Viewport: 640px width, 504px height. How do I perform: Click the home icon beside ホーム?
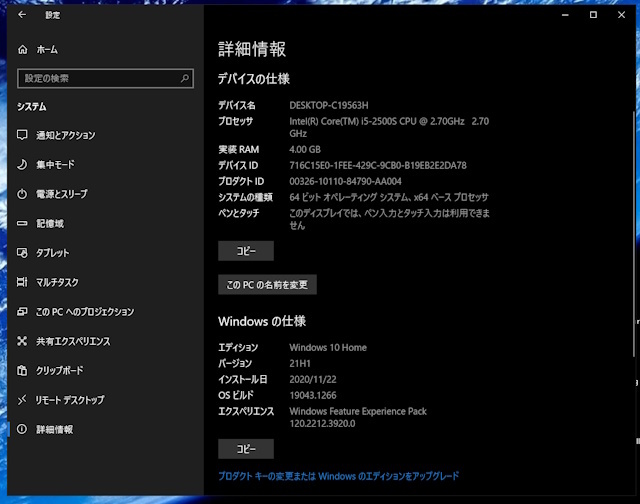click(22, 50)
